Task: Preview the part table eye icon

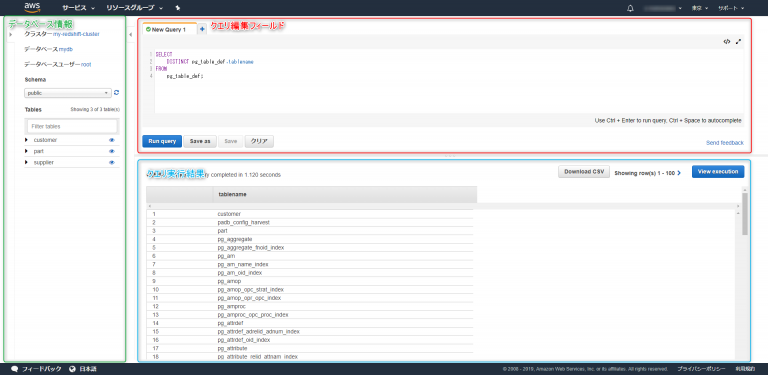Action: click(x=112, y=151)
